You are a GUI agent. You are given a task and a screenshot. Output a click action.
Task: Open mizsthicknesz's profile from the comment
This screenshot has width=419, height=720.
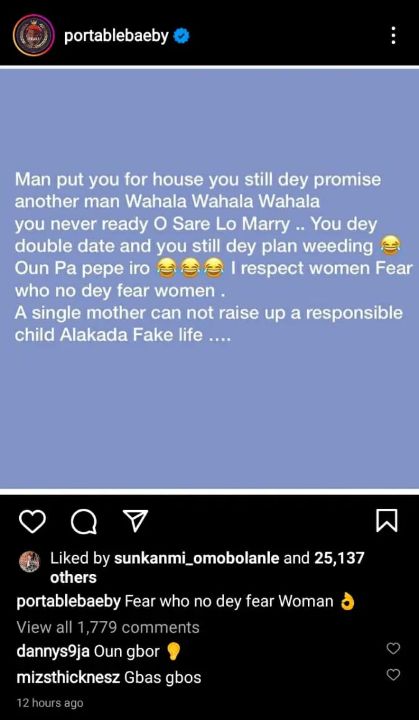[x=68, y=677]
